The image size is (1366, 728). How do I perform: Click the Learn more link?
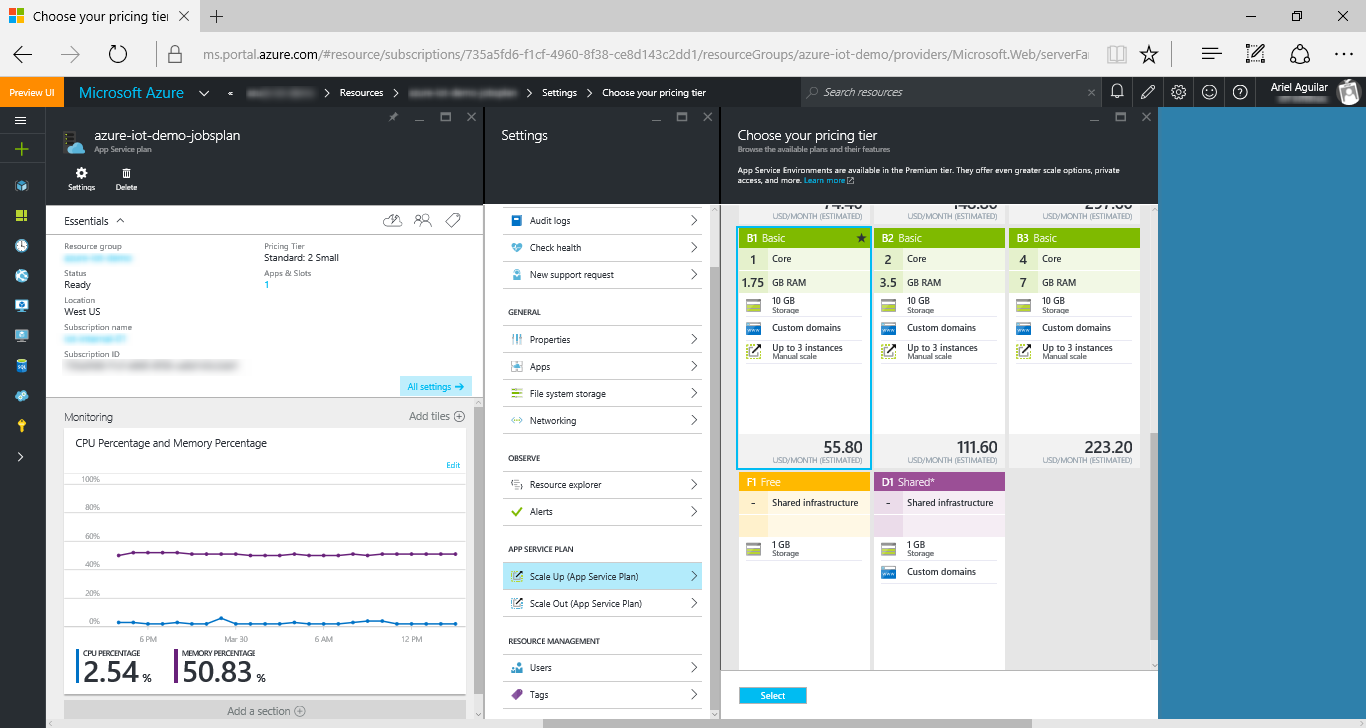pos(828,181)
